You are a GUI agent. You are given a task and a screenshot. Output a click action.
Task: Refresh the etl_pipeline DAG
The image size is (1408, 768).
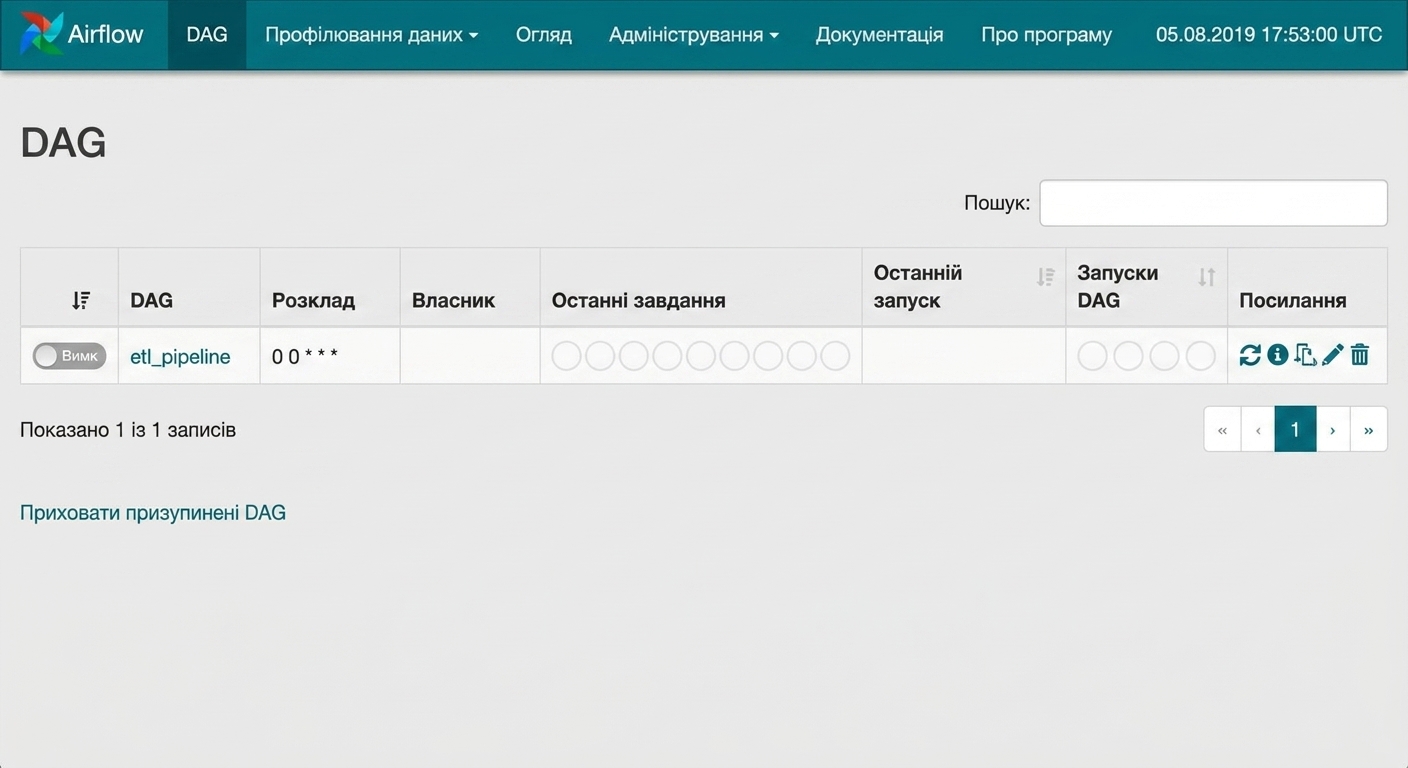point(1250,354)
